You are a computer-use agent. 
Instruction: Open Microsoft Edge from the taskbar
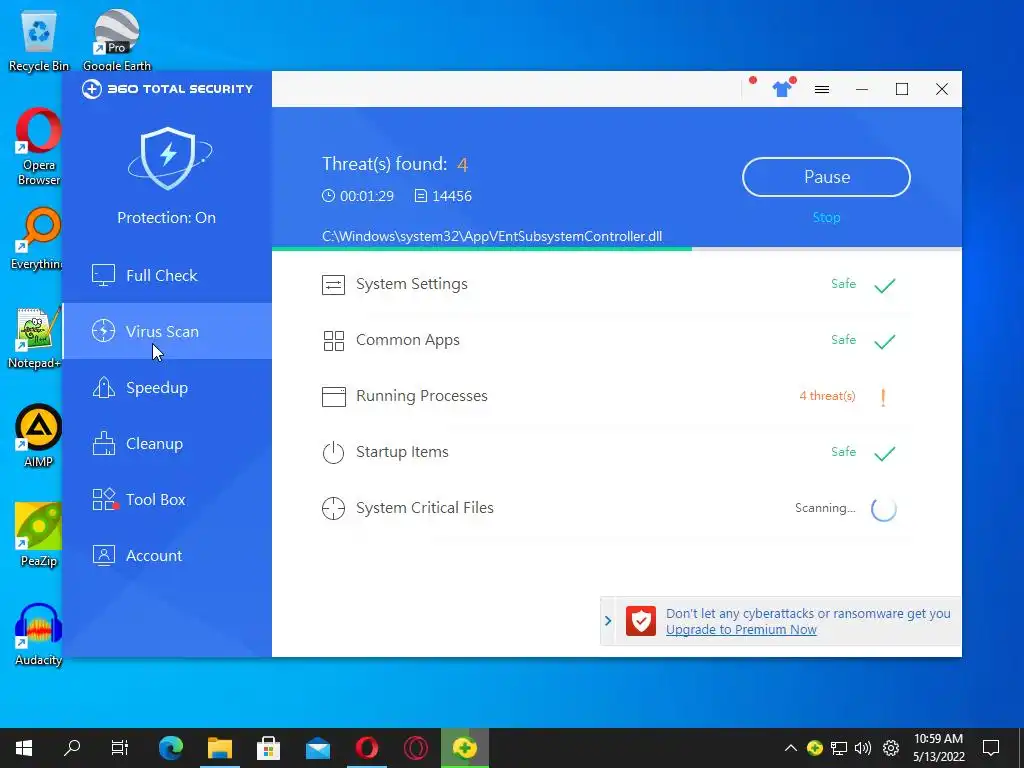pyautogui.click(x=171, y=748)
